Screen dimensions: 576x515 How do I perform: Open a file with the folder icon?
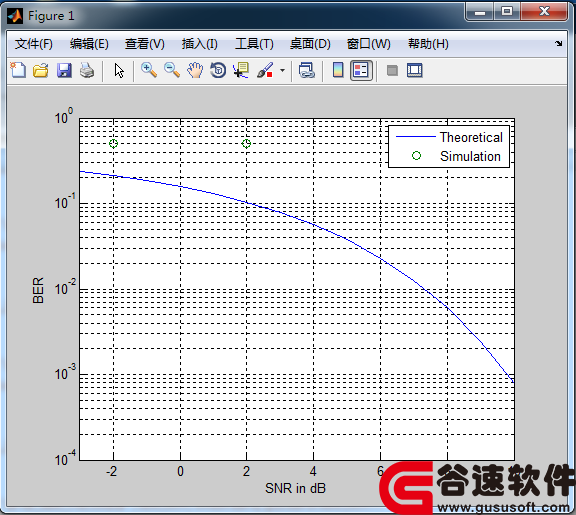click(40, 70)
